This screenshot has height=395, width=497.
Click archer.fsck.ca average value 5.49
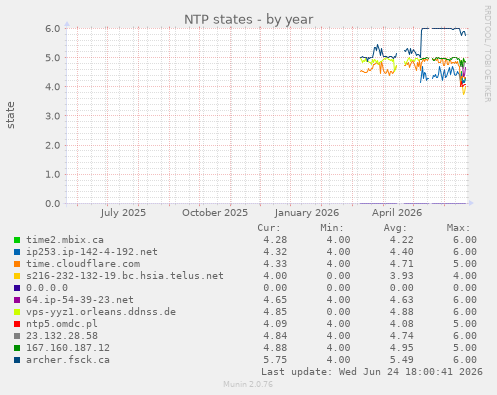coord(402,360)
